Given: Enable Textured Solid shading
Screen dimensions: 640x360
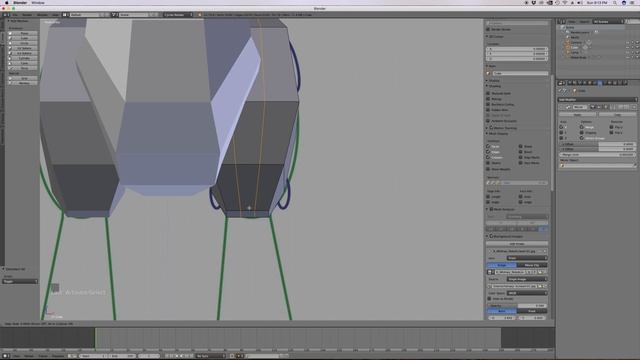Looking at the screenshot, I should pos(488,93).
